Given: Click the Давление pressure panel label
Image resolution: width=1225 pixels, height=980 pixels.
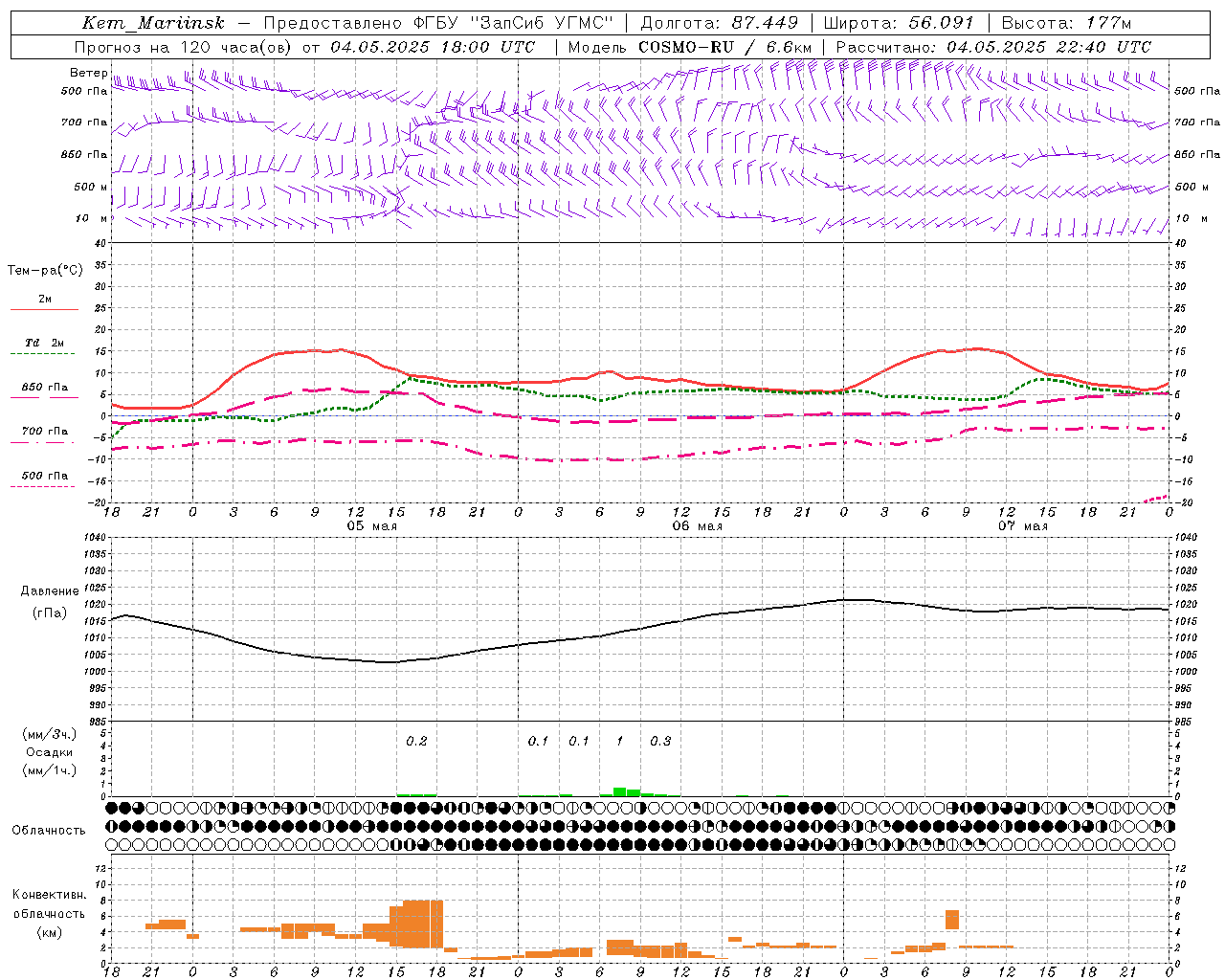Looking at the screenshot, I should tap(50, 591).
